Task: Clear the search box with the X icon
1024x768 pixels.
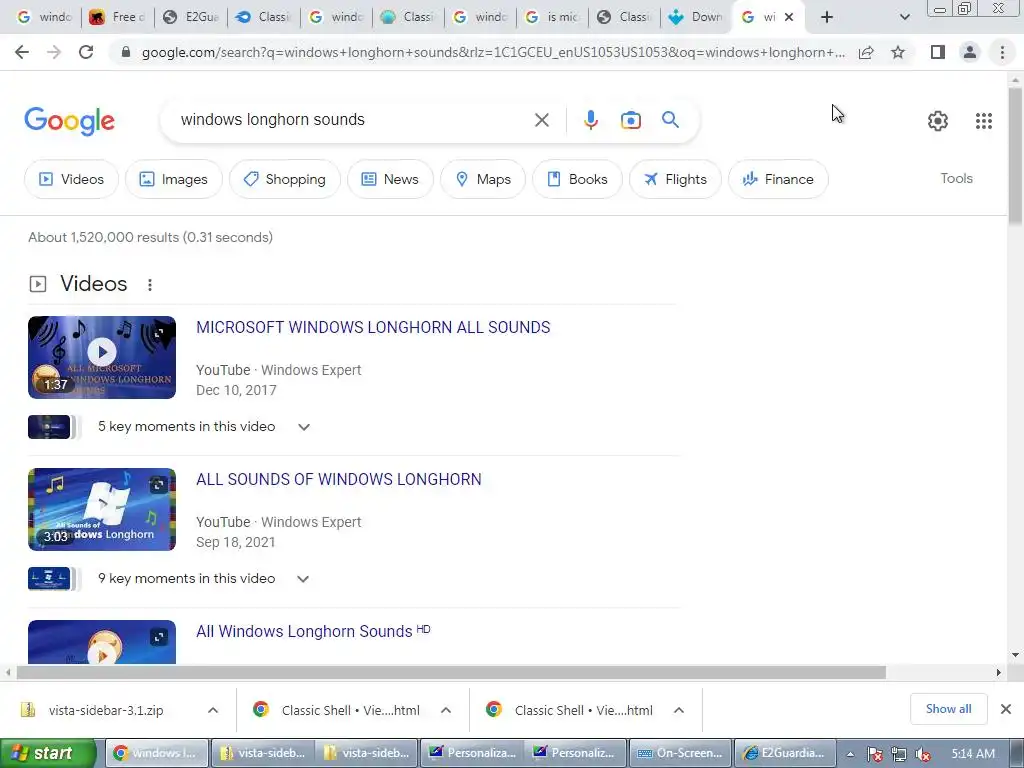Action: 541,120
